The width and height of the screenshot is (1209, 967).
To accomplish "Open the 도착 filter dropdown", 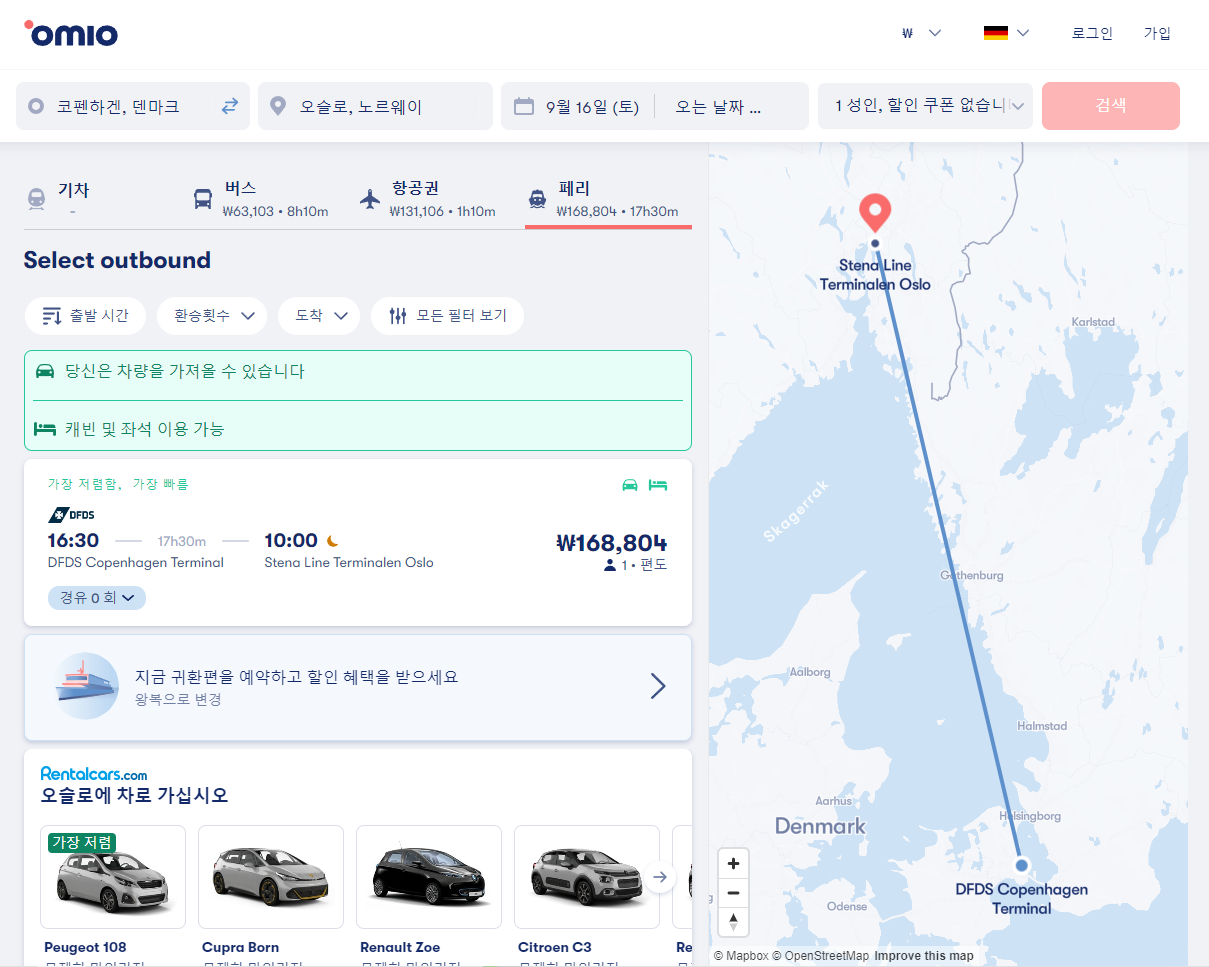I will (x=319, y=316).
